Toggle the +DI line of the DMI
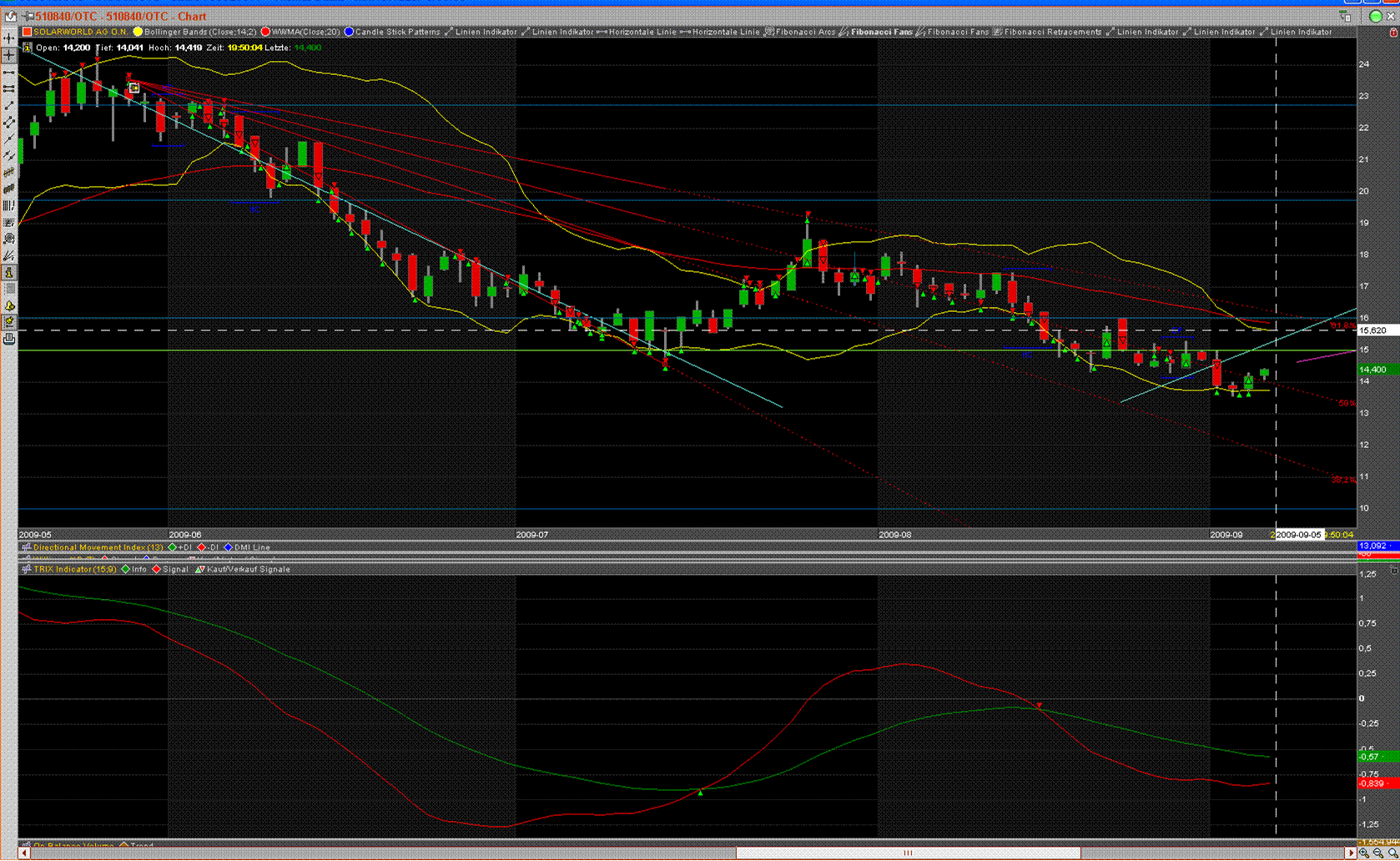This screenshot has height=861, width=1400. [180, 547]
